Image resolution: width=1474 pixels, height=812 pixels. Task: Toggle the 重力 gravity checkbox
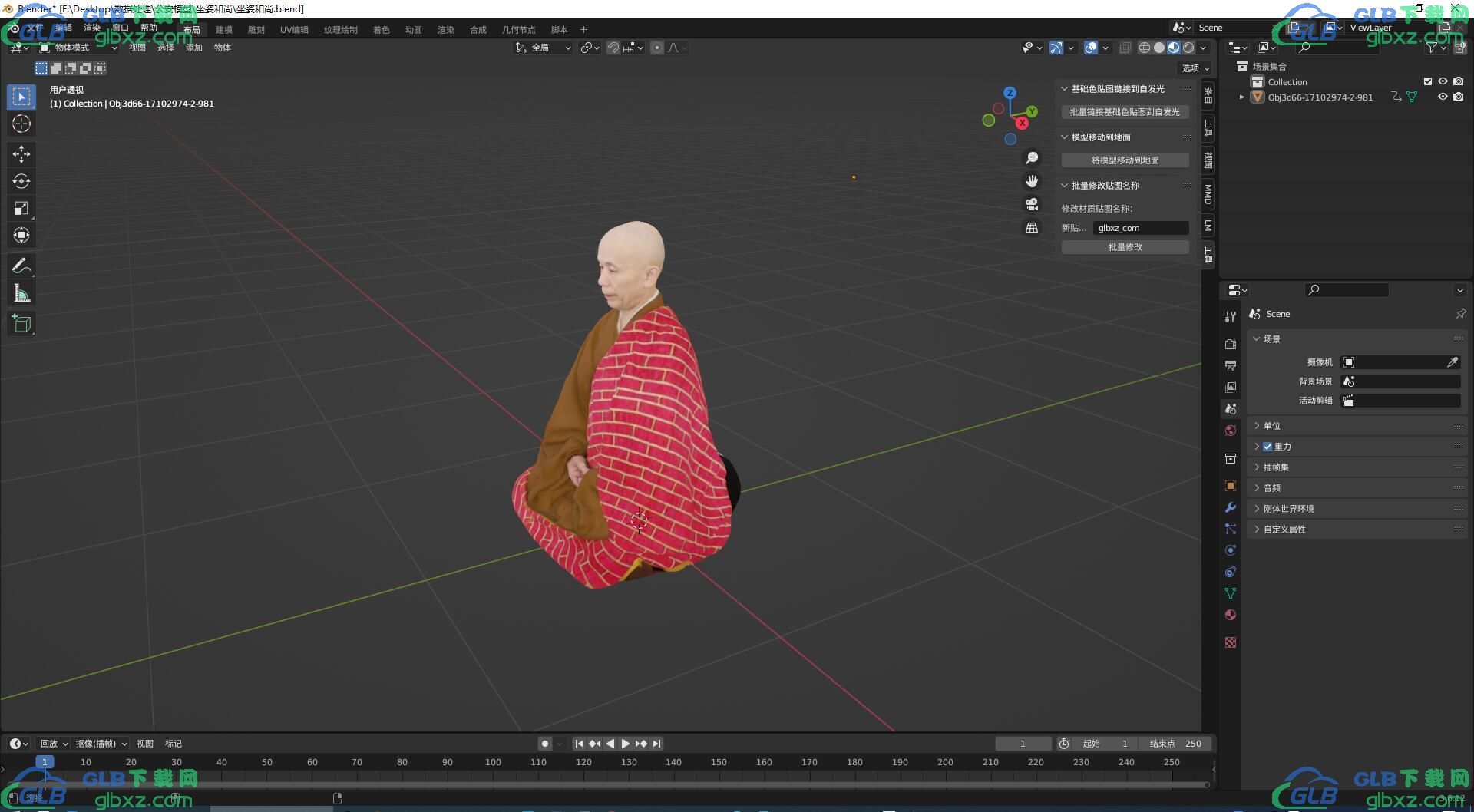(1267, 447)
